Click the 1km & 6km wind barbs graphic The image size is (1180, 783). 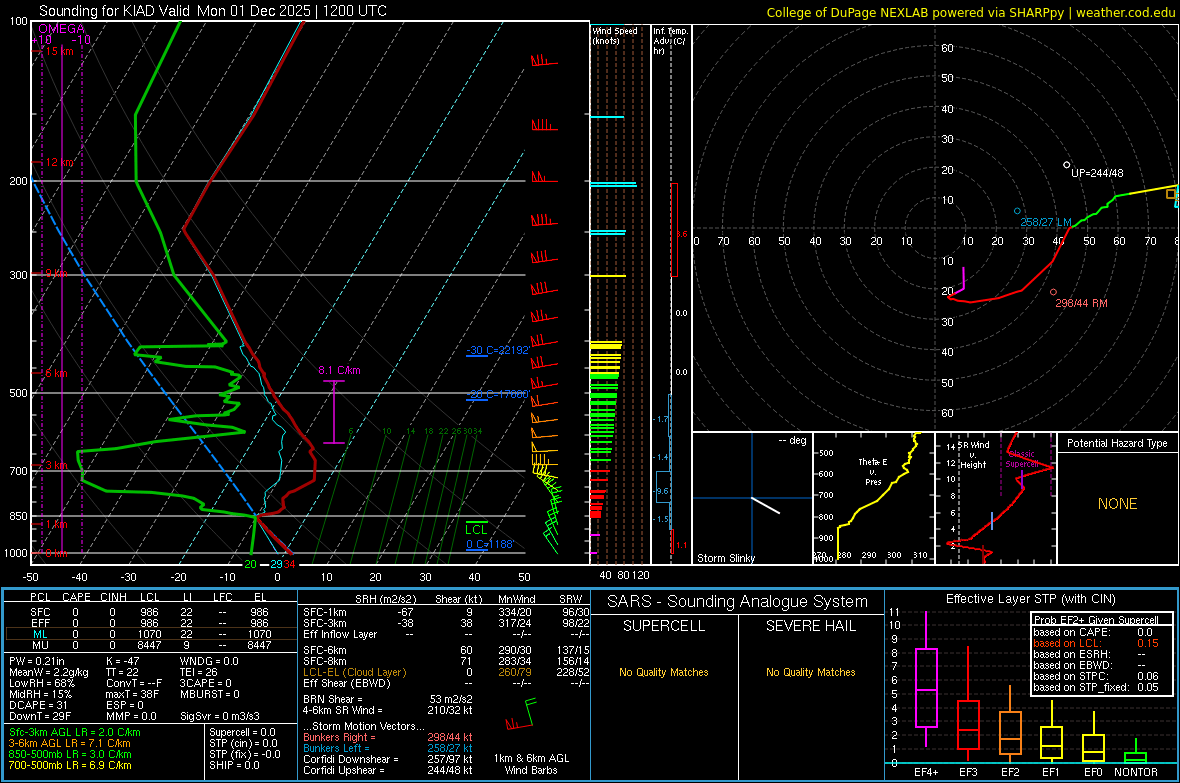(521, 715)
